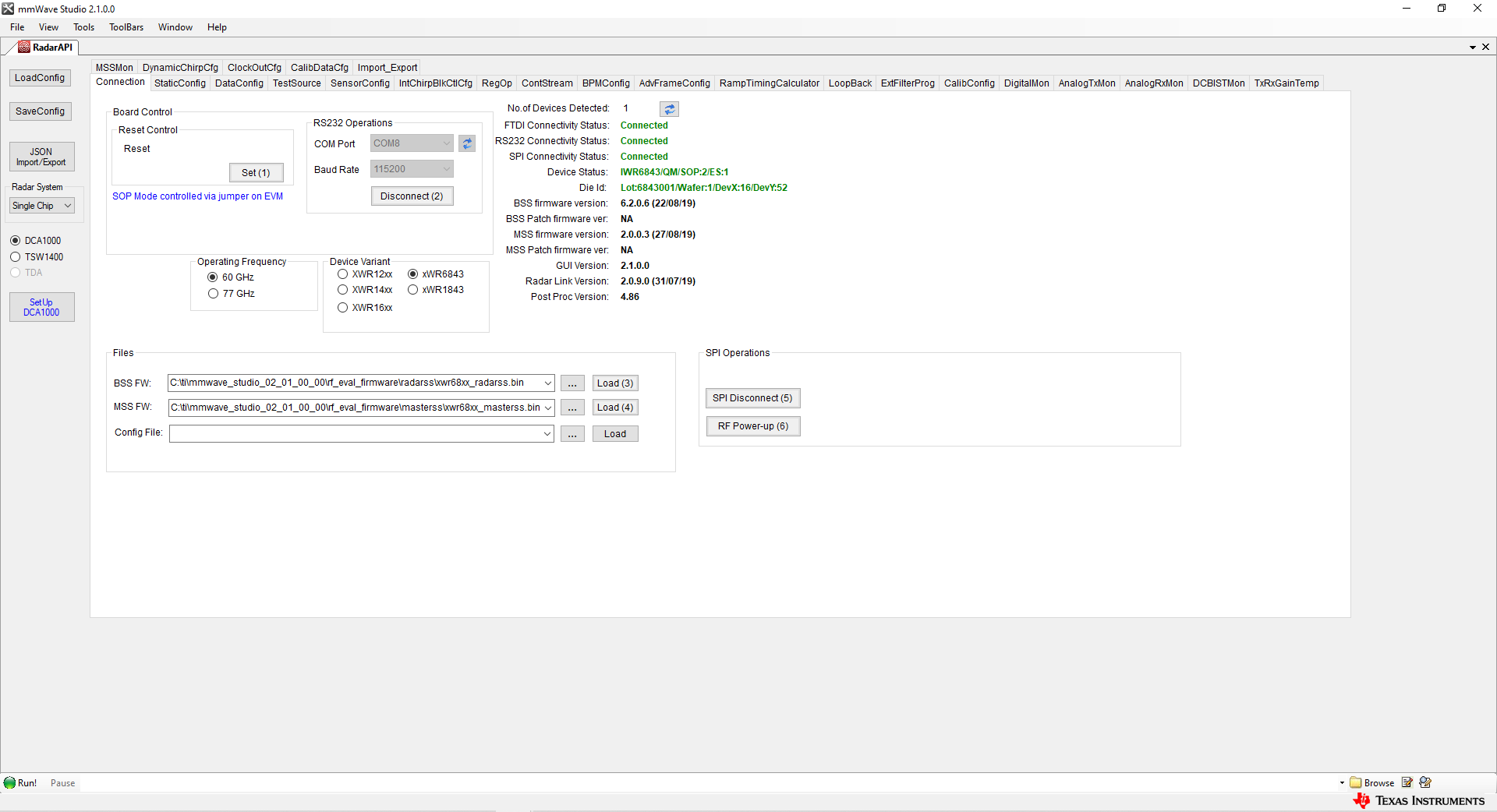Select xWR6843 device variant
This screenshot has width=1497, height=812.
412,274
